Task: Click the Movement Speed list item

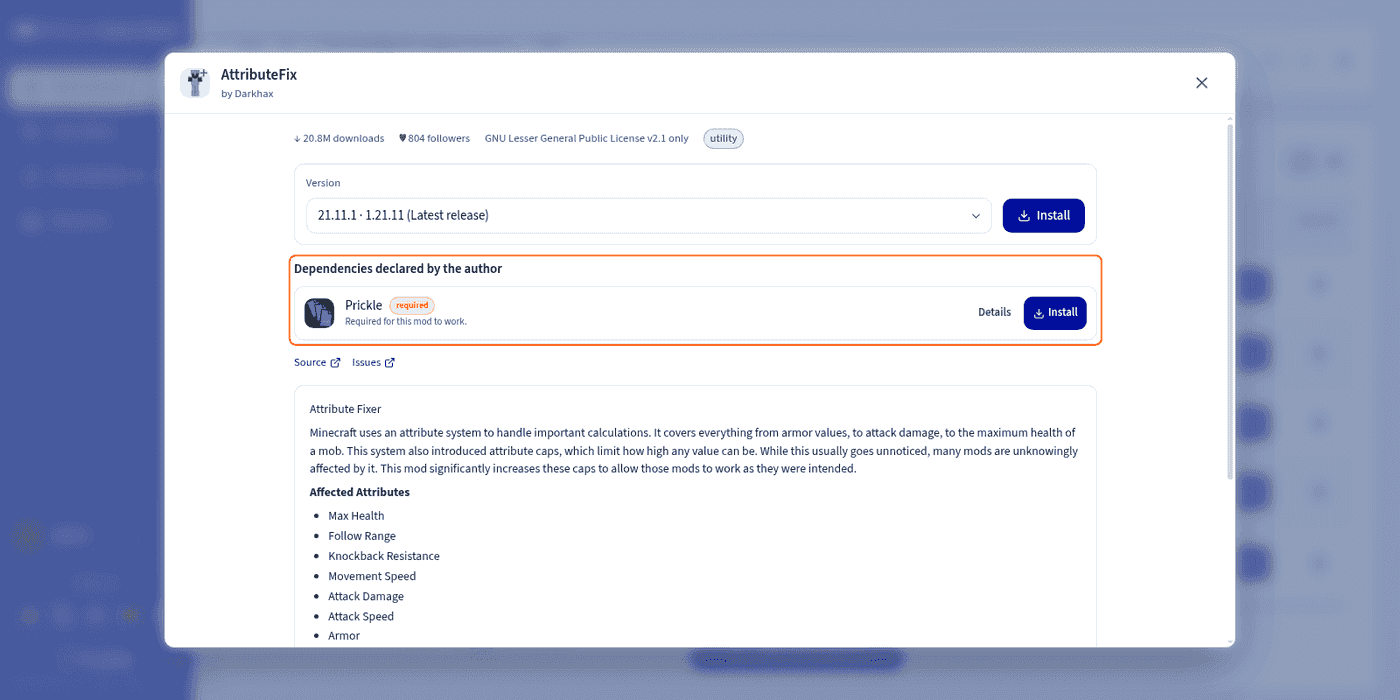Action: click(x=372, y=576)
